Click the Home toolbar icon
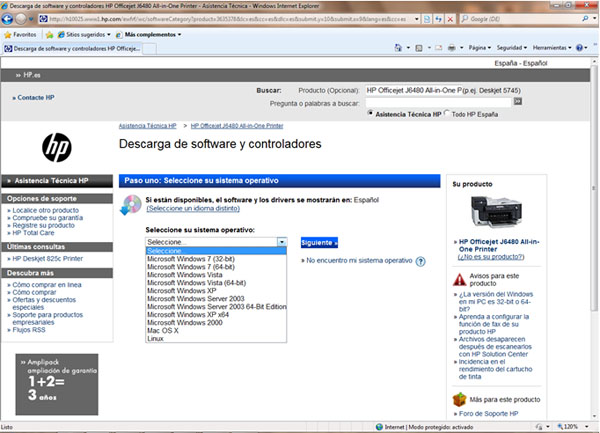The width and height of the screenshot is (600, 433). coord(398,48)
